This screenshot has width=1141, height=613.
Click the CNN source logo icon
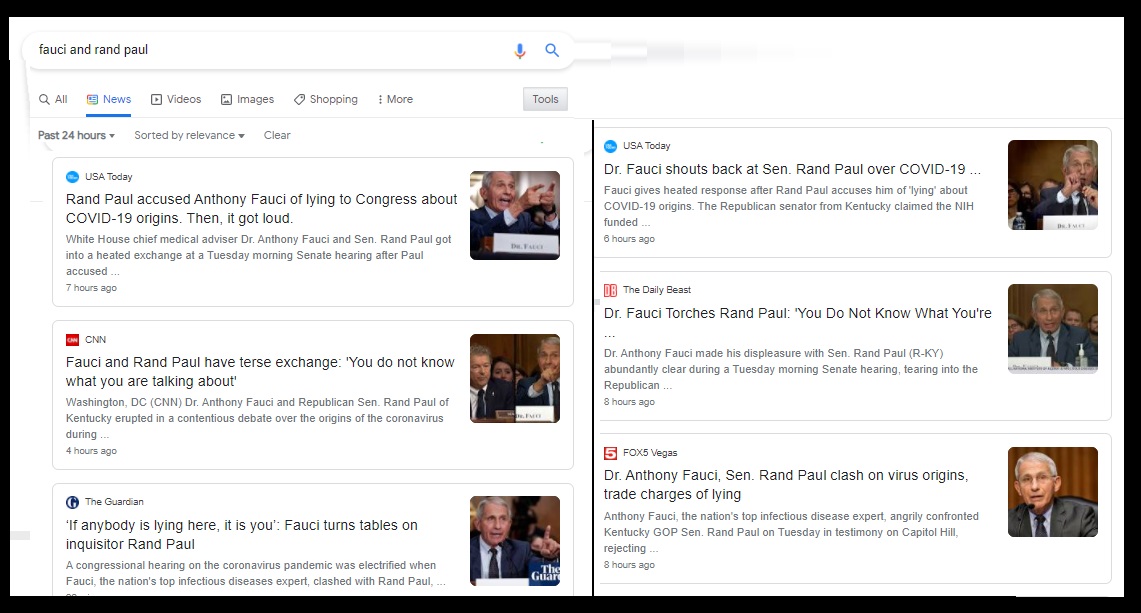[x=72, y=340]
